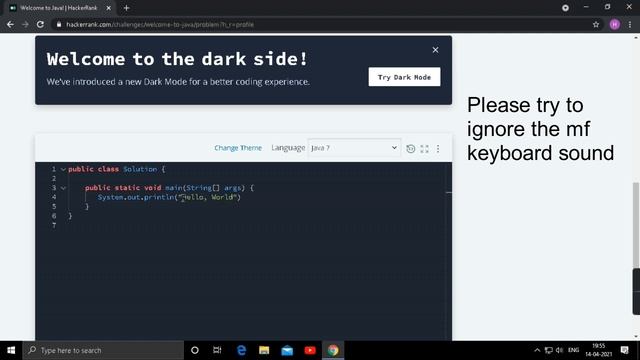The height and width of the screenshot is (360, 640).
Task: Reload the HackerRank page
Action: coord(40,24)
